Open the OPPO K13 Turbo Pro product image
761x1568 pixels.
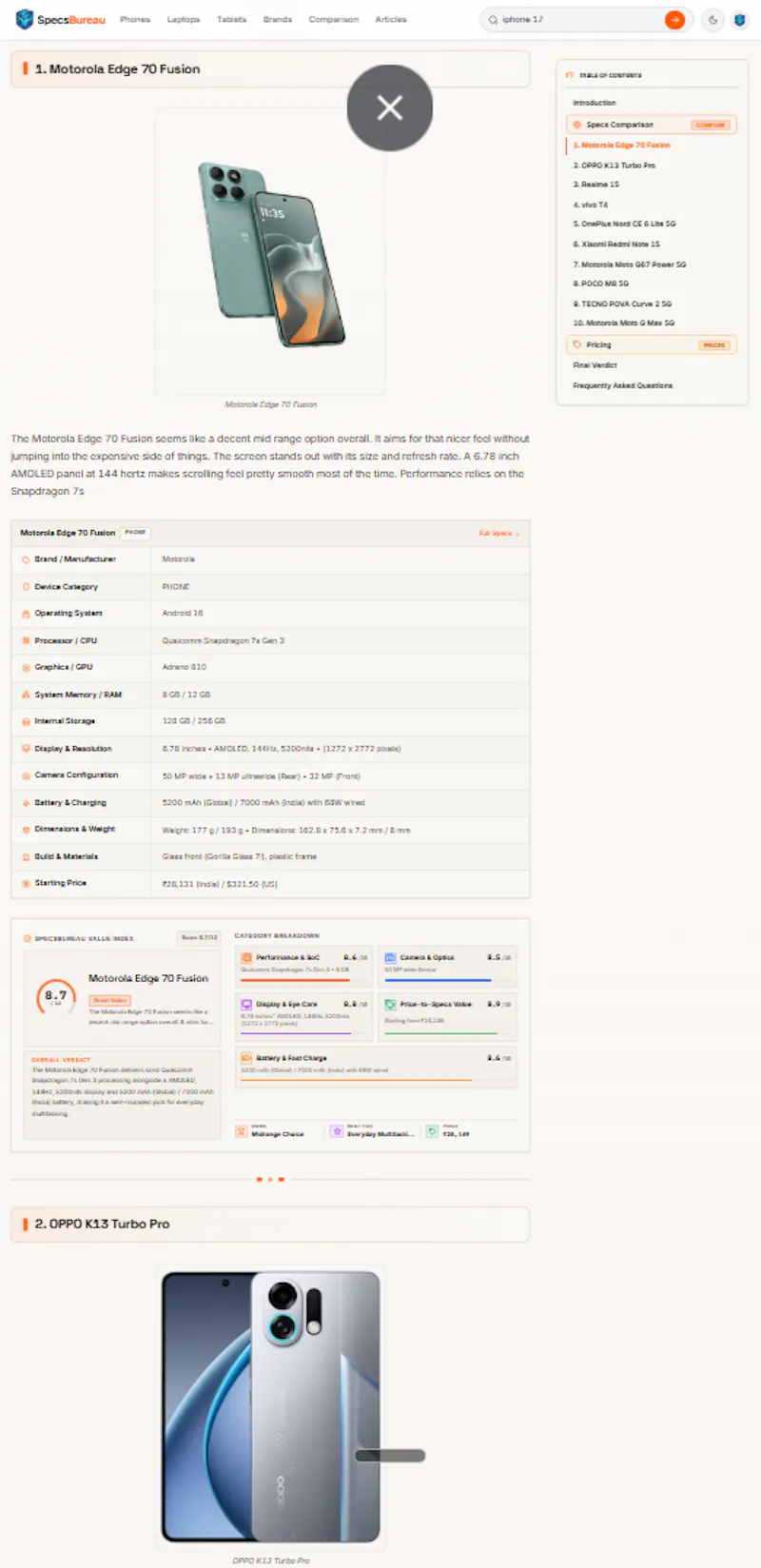click(x=271, y=1407)
